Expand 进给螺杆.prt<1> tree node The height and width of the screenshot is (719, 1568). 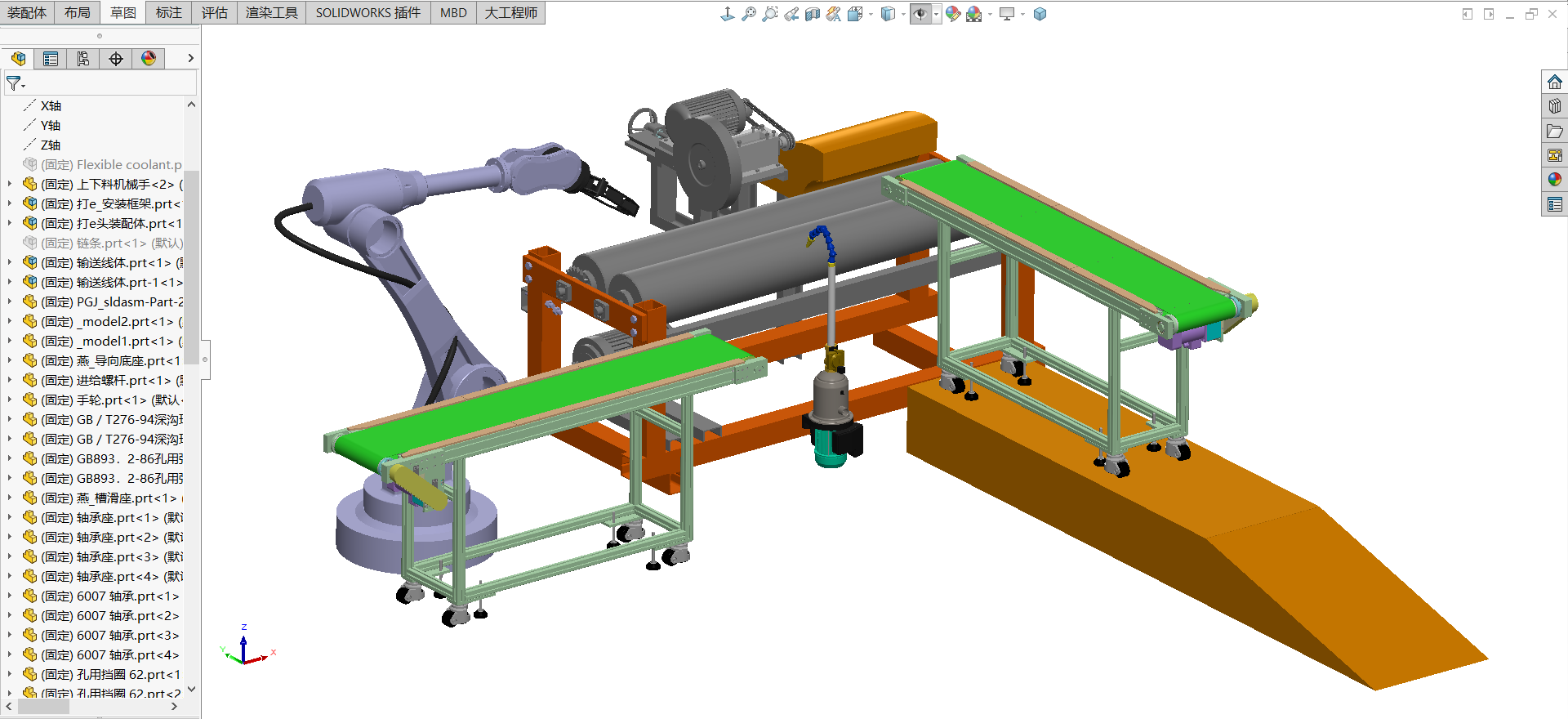9,380
